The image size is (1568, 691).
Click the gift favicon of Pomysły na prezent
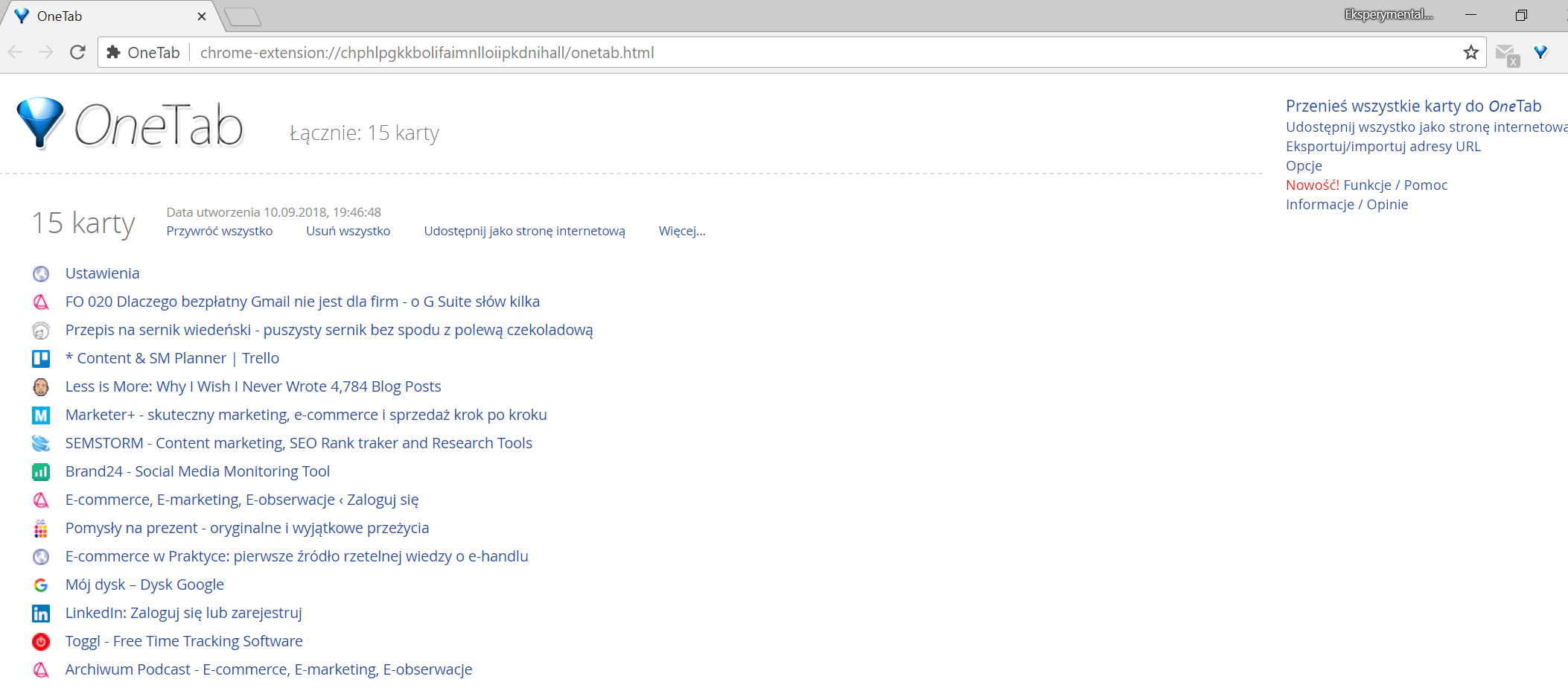41,529
